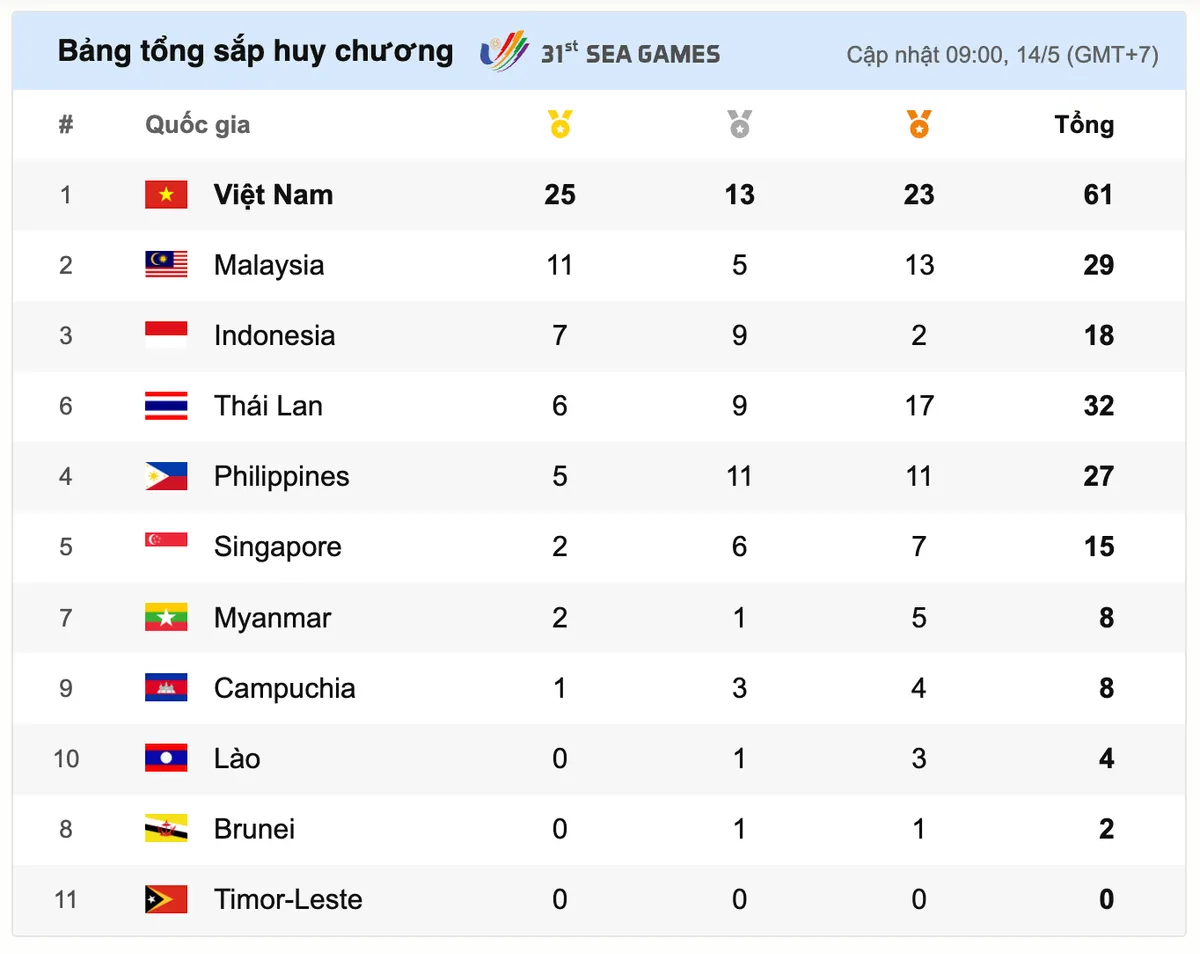Click the Philippines flag icon
1200x954 pixels.
[166, 476]
